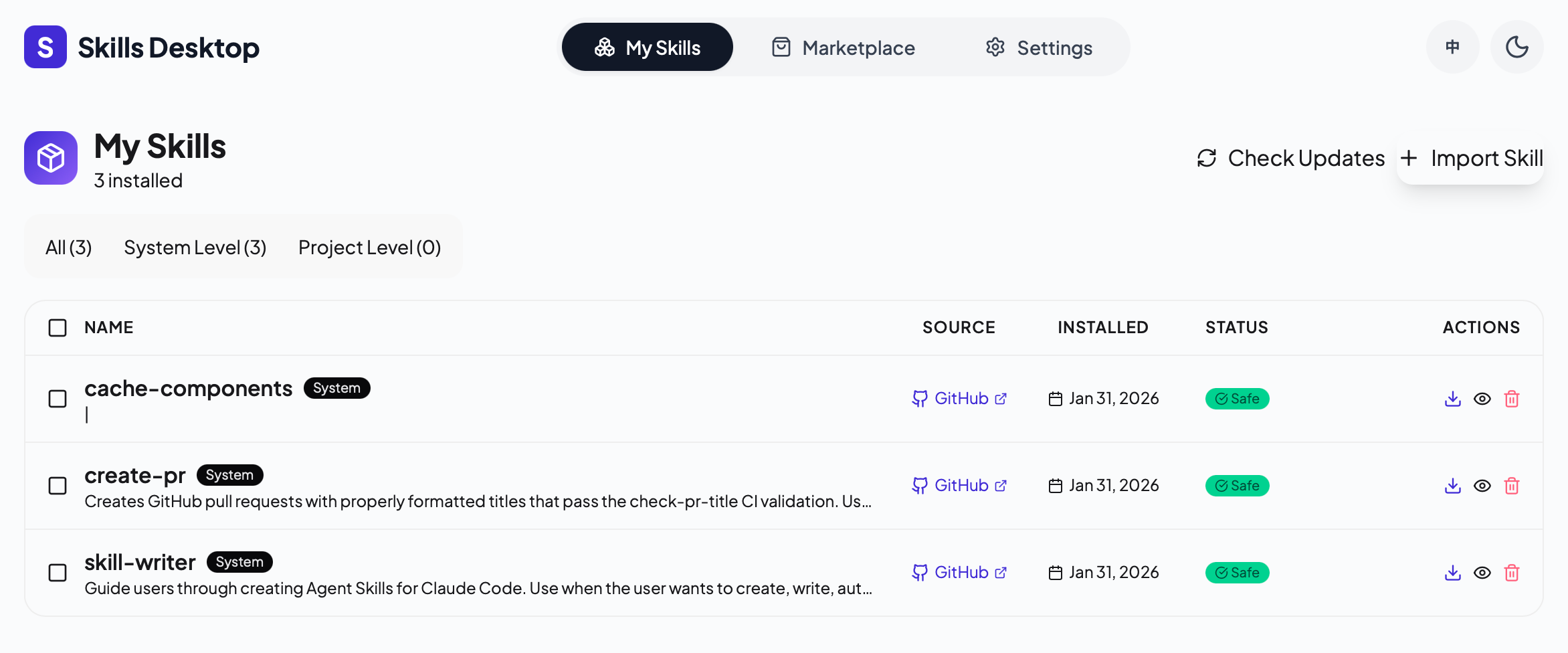Click the Skills Desktop logo icon
Viewport: 1568px width, 653px height.
(45, 47)
